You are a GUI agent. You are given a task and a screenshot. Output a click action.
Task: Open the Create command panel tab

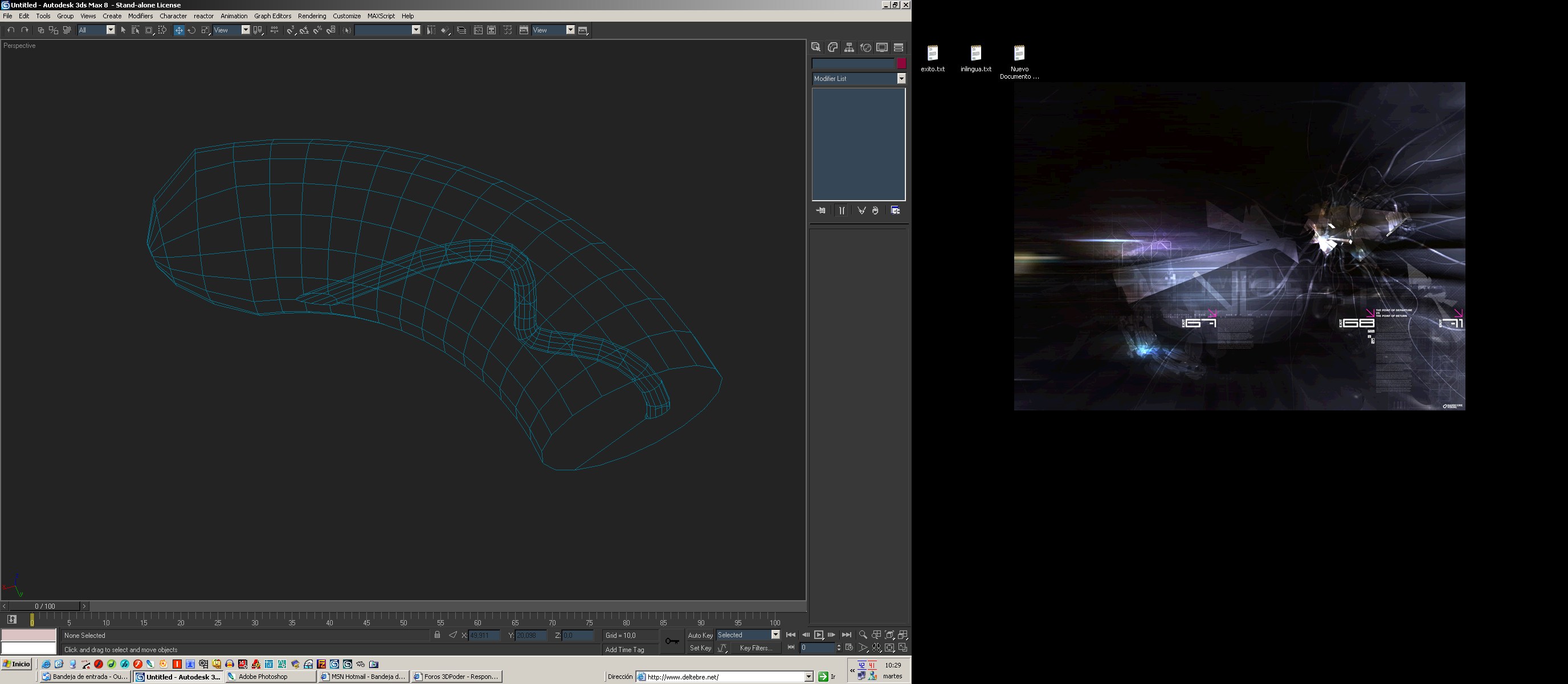(816, 47)
